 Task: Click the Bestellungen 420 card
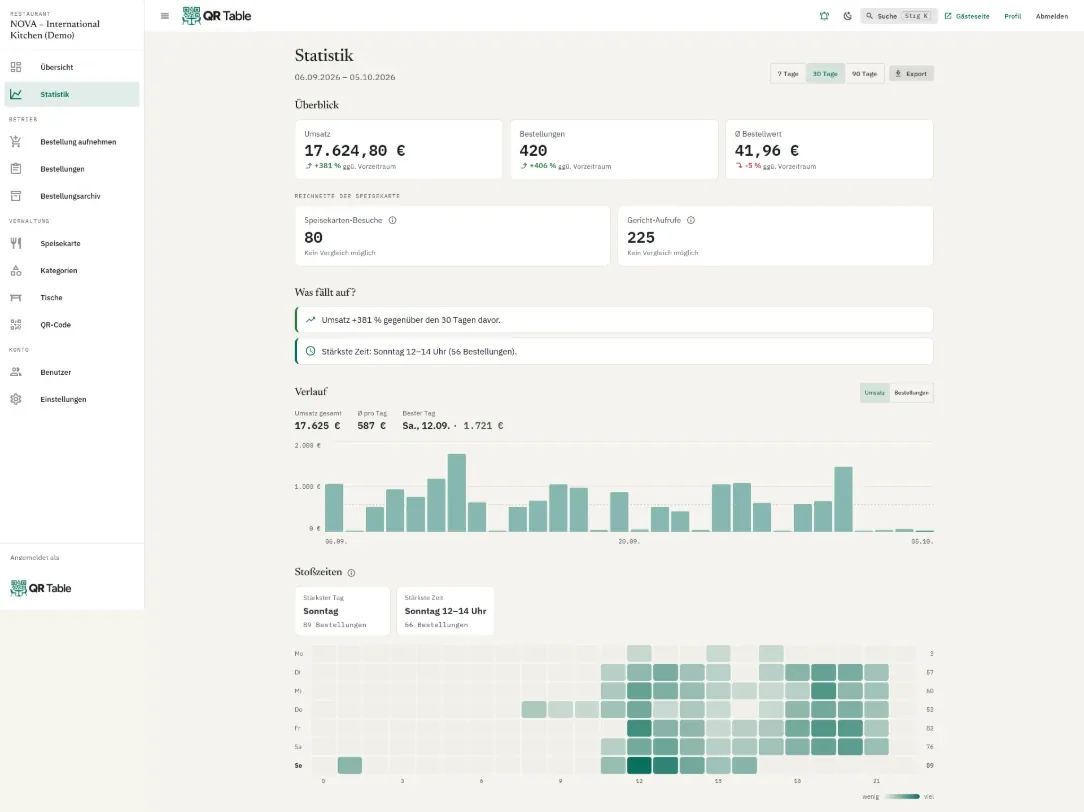(x=614, y=150)
